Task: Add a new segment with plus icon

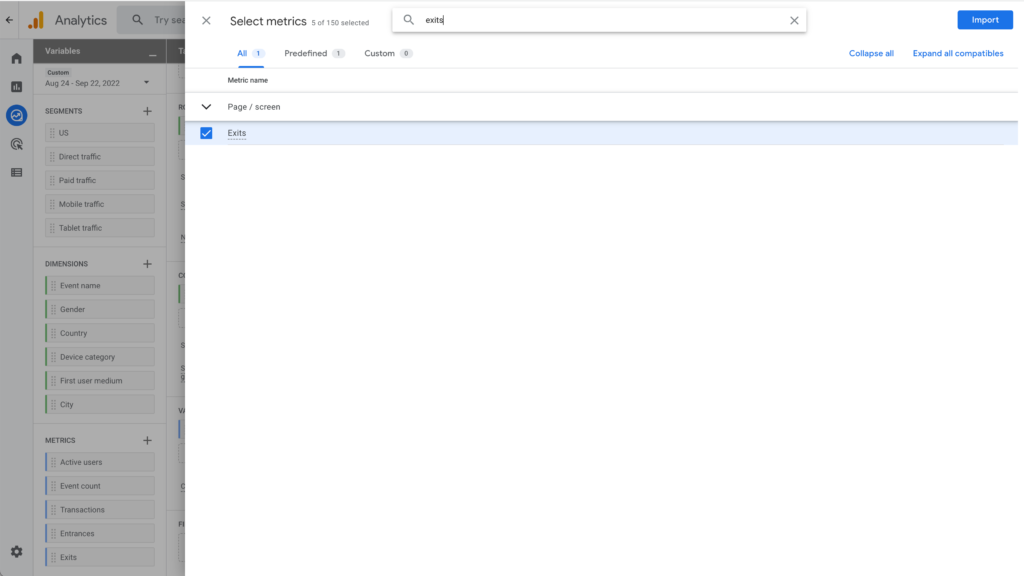Action: click(147, 111)
